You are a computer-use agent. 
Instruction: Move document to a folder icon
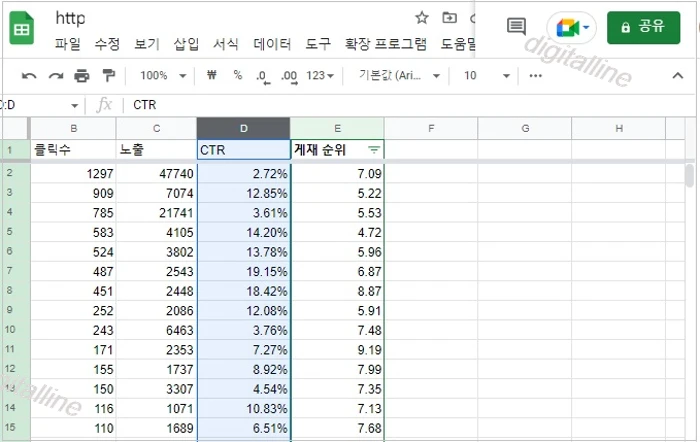[449, 18]
